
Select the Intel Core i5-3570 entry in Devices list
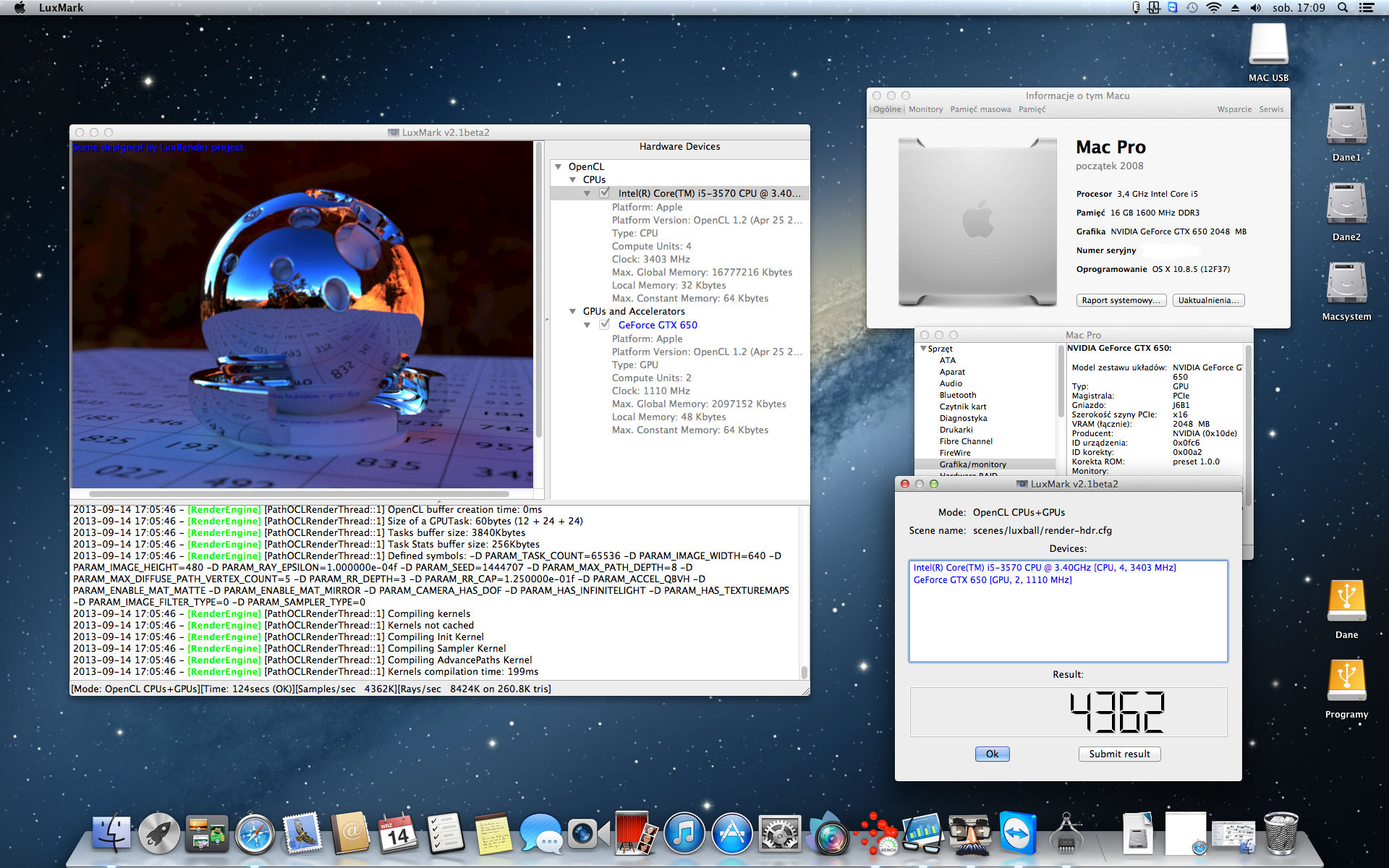tap(1045, 568)
